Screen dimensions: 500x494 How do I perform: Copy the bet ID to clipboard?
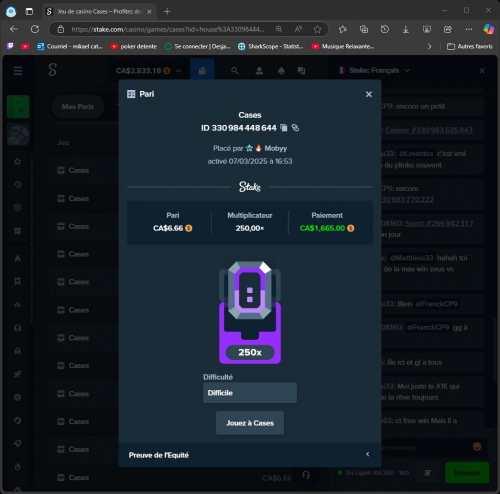pyautogui.click(x=284, y=128)
